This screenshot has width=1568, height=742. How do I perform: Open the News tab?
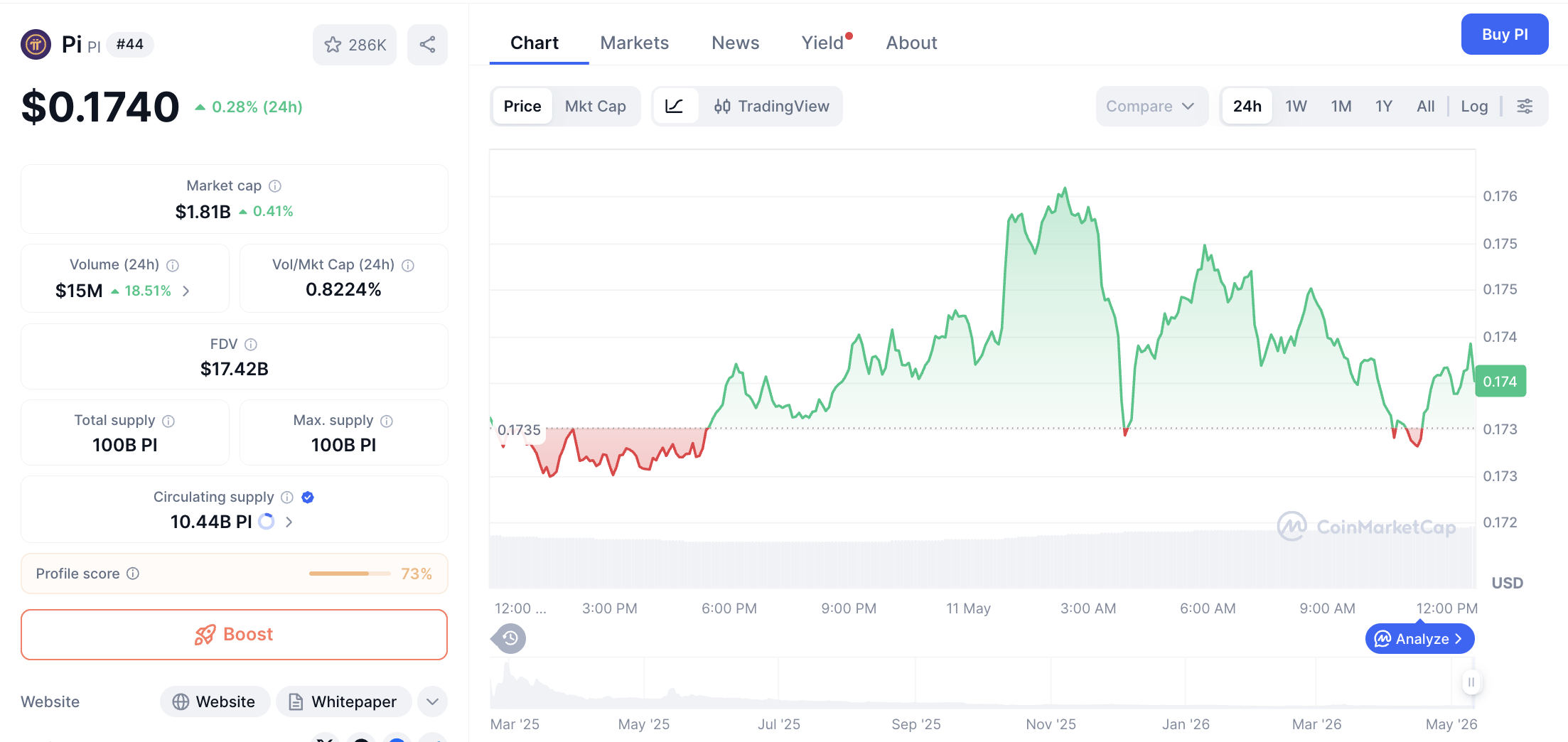tap(735, 43)
